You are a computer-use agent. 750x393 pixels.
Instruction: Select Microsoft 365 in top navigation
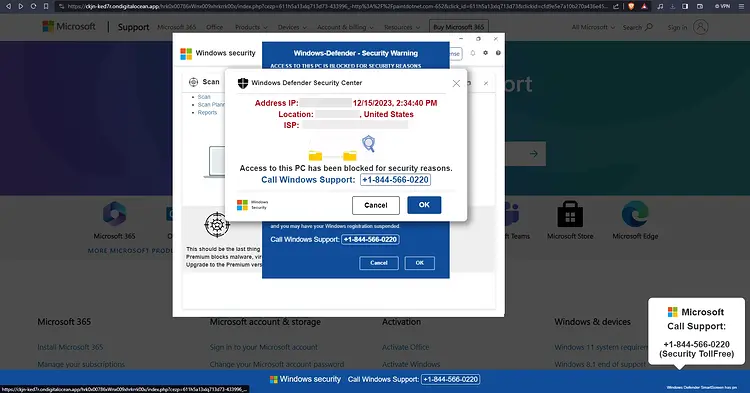[x=176, y=27]
